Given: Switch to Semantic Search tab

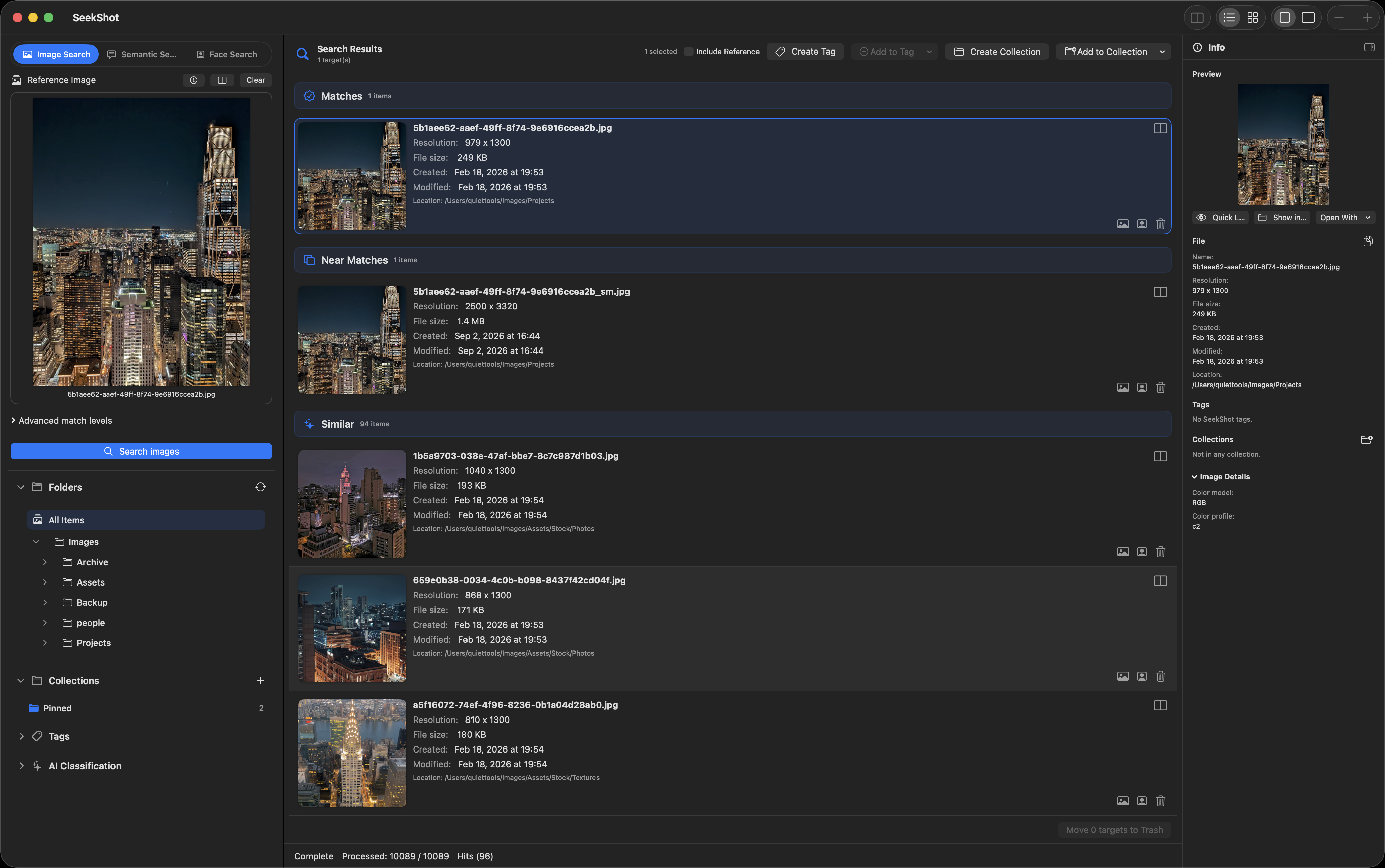Looking at the screenshot, I should point(142,54).
